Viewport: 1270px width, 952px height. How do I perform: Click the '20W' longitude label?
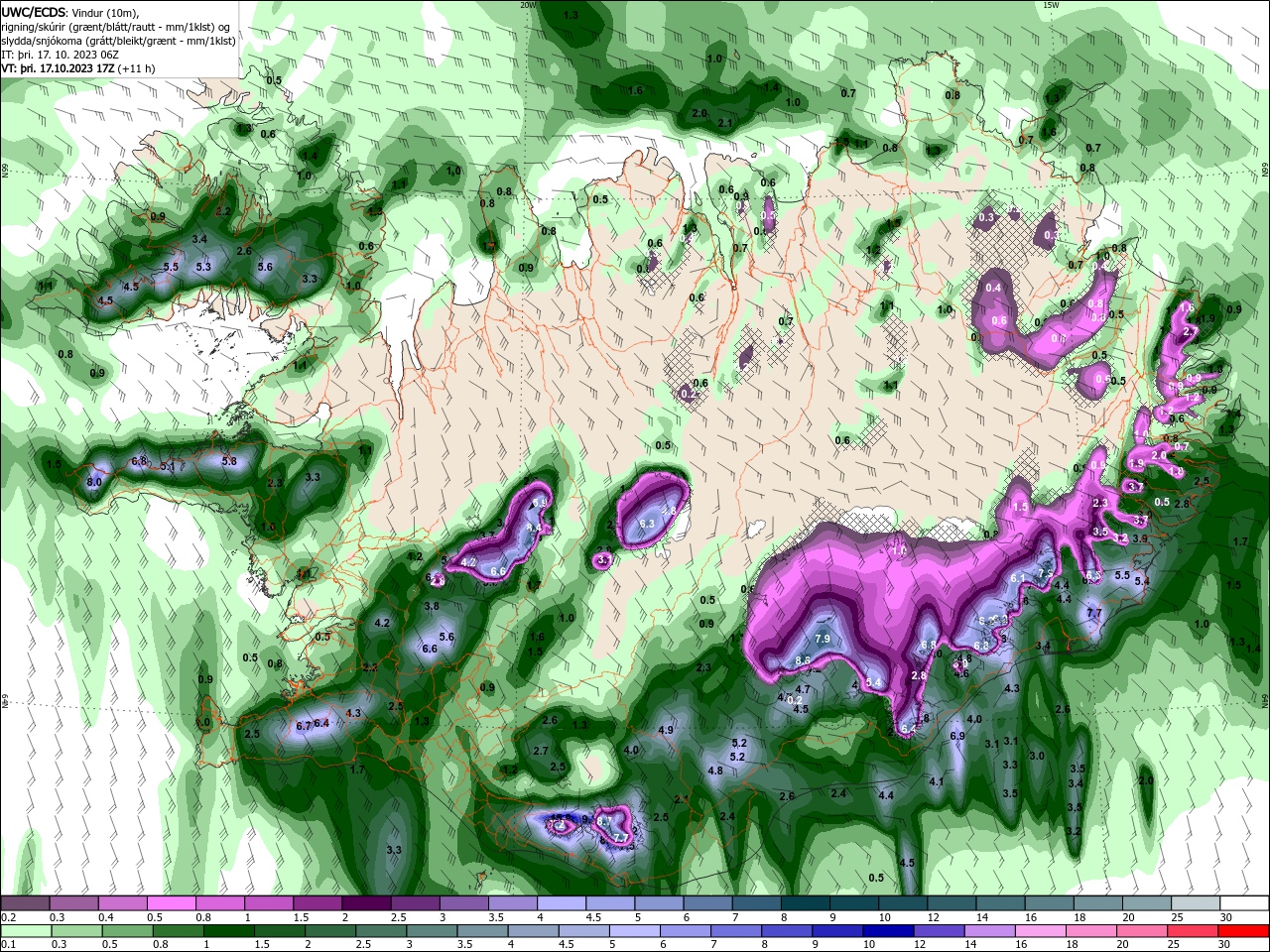tap(529, 5)
